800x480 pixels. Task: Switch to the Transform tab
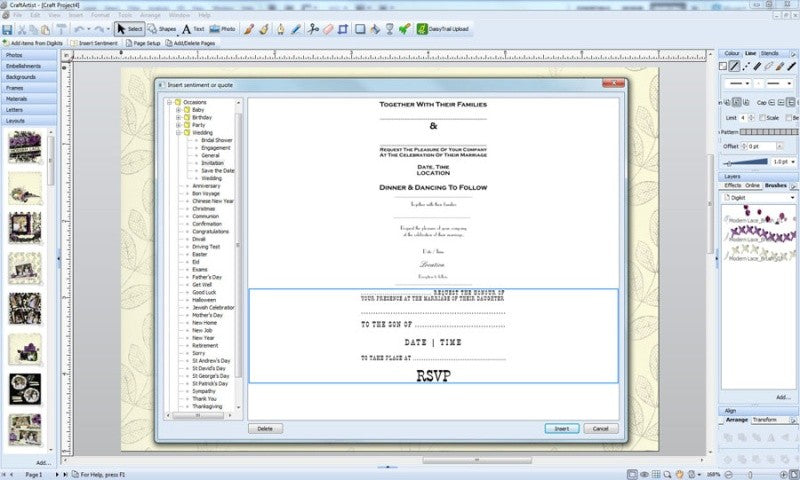pyautogui.click(x=764, y=420)
